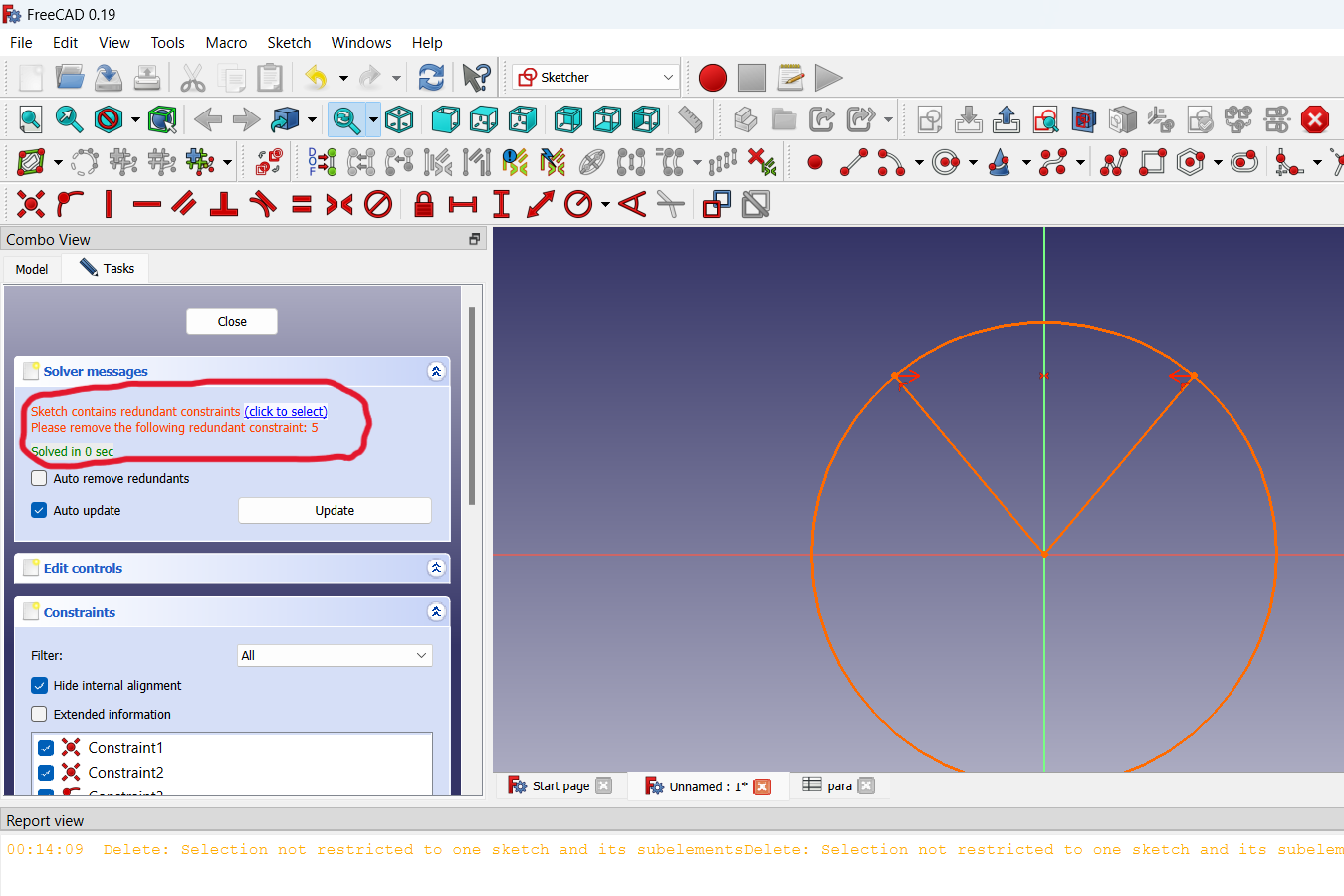This screenshot has height=896, width=1344.
Task: Check the Extended information box
Action: click(x=39, y=714)
